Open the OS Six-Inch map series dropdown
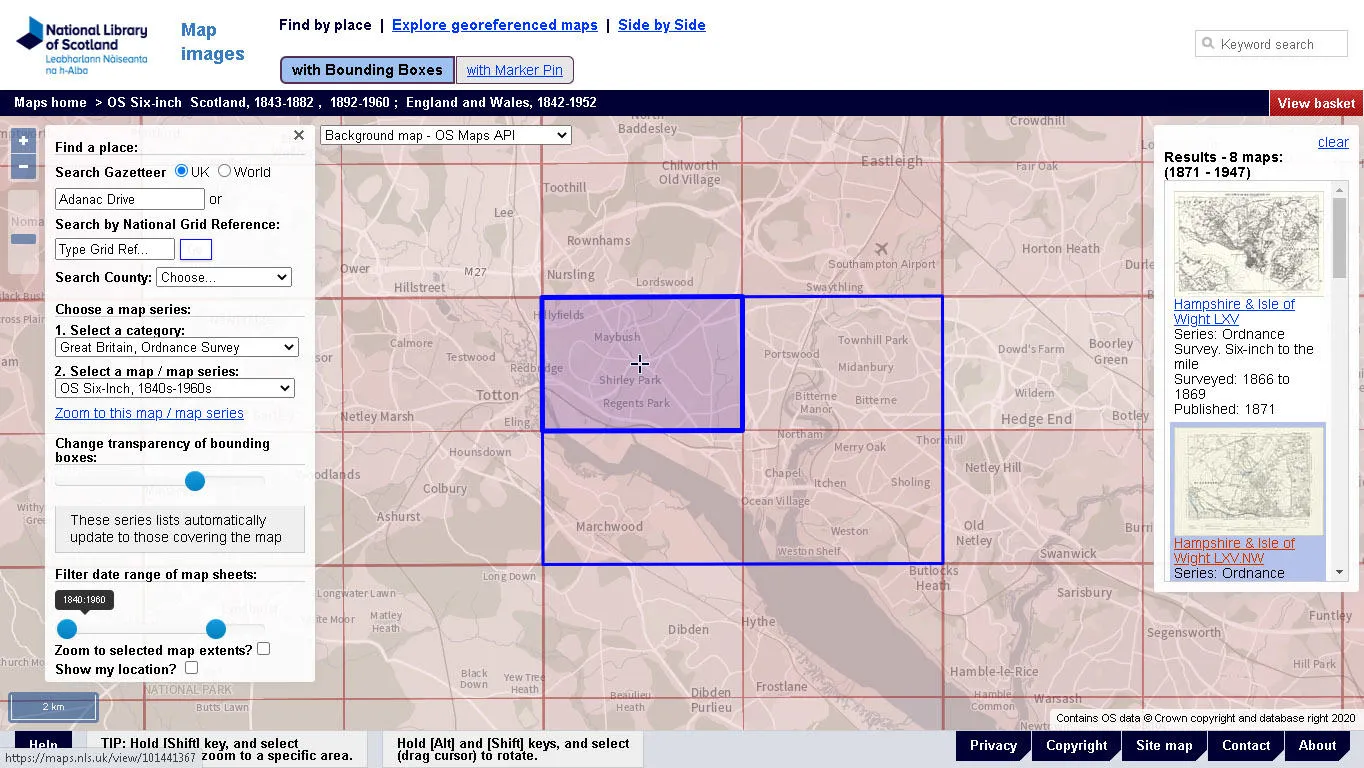 (x=174, y=388)
